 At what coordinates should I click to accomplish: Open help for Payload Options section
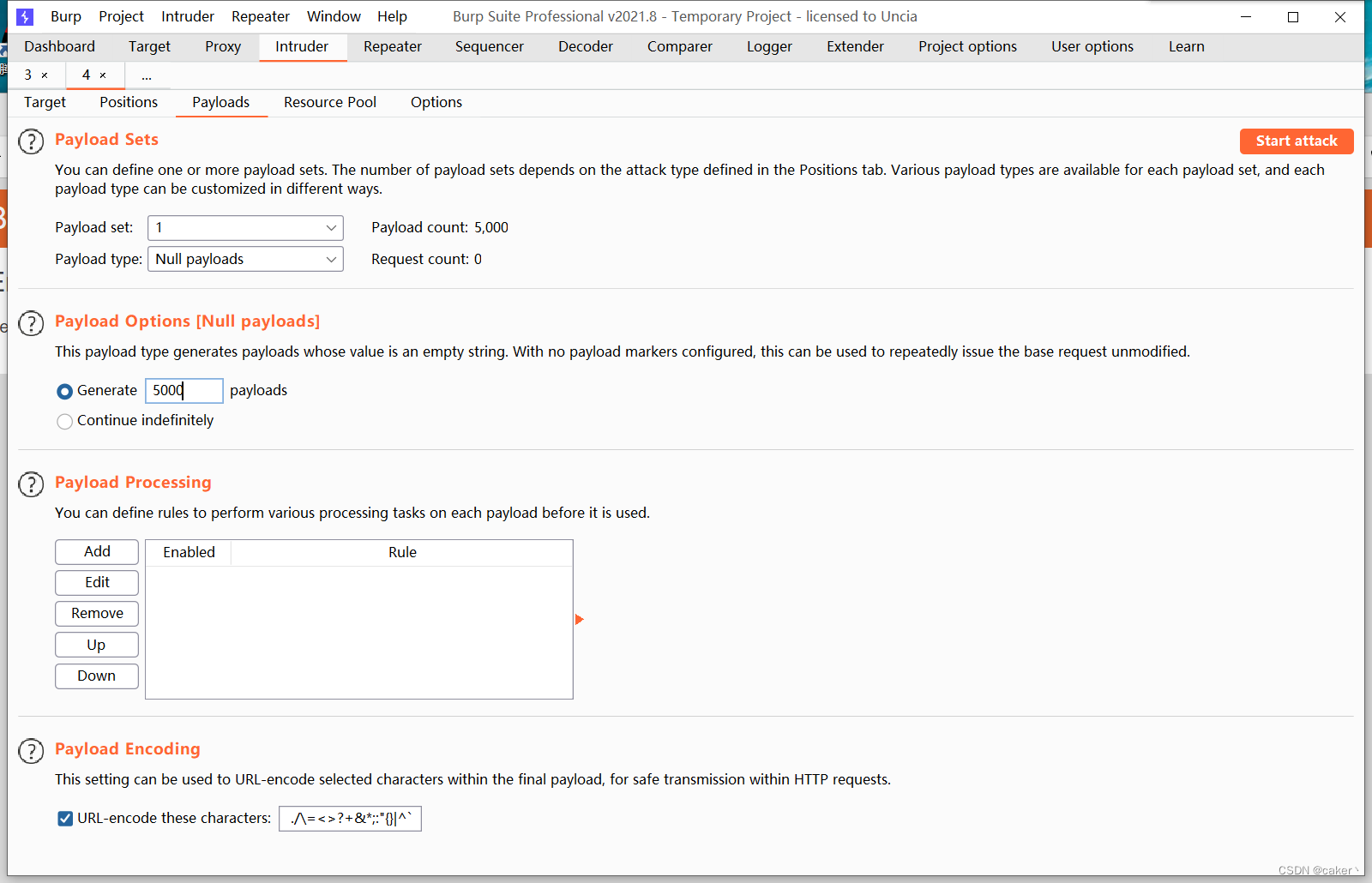[31, 323]
